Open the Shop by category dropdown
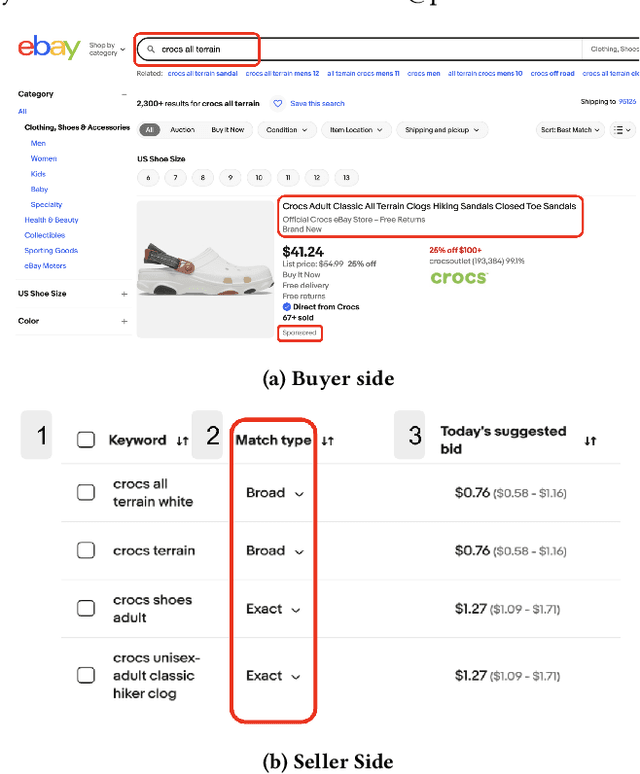 pos(107,49)
